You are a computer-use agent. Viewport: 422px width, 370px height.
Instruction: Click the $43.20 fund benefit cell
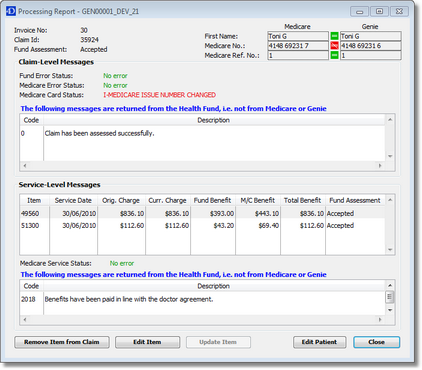point(213,226)
